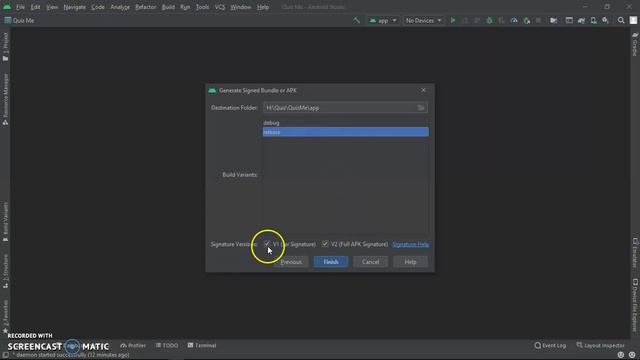The image size is (640, 360).
Task: Open the Profile app icon in toolbar
Action: pyautogui.click(x=514, y=20)
